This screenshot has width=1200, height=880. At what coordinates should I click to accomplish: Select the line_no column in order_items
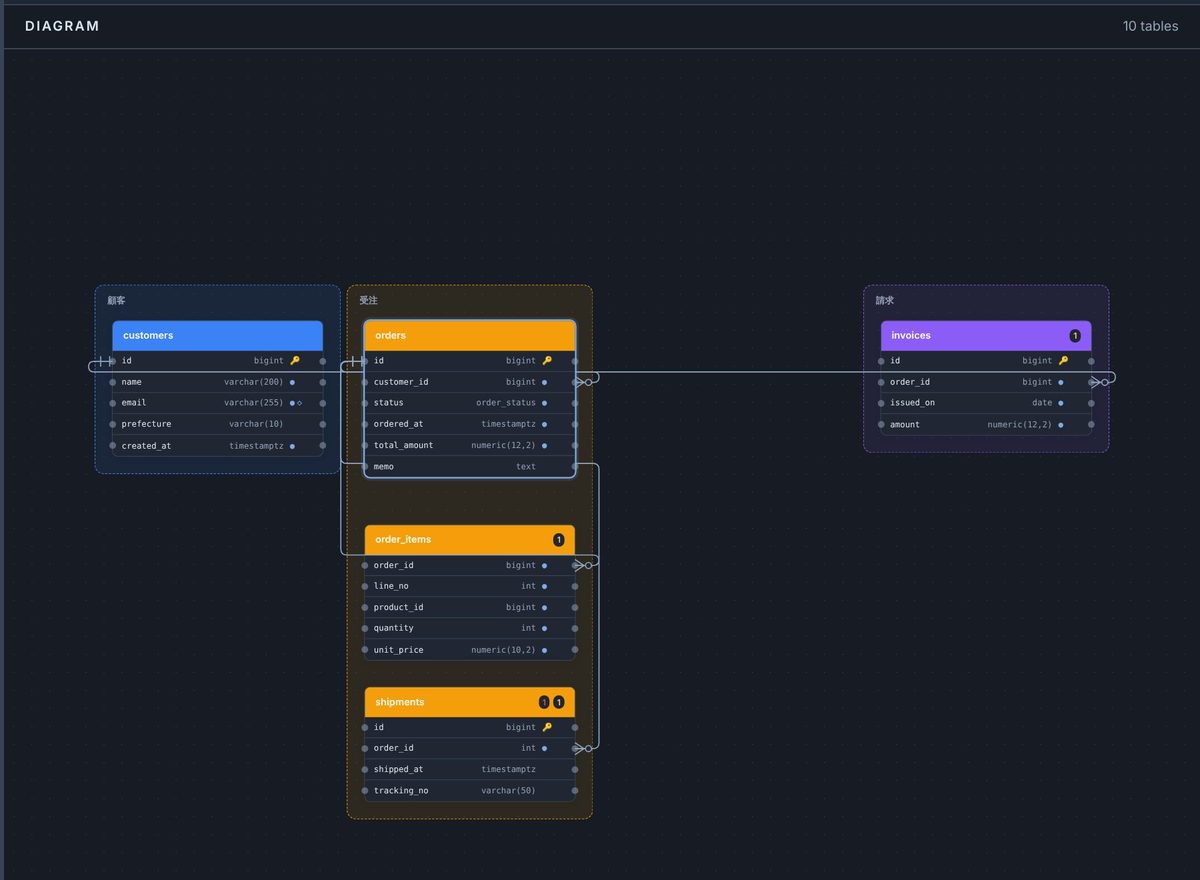click(470, 586)
